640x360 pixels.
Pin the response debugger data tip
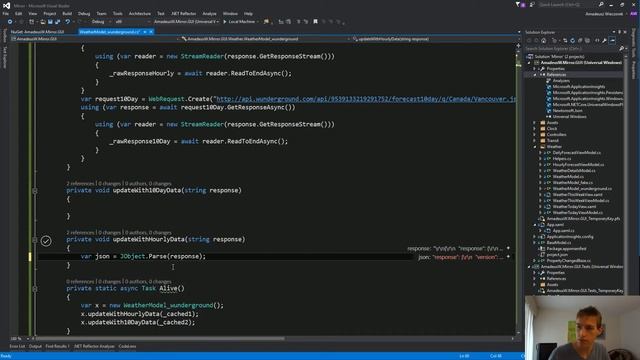(508, 248)
